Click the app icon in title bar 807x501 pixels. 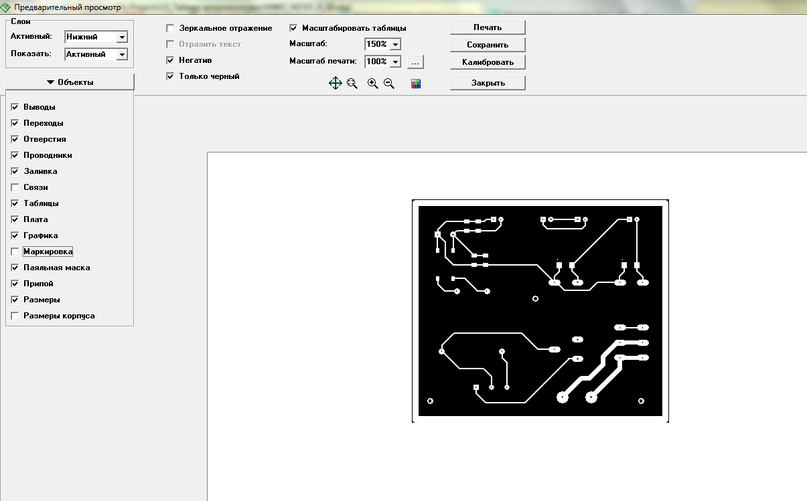pyautogui.click(x=6, y=7)
